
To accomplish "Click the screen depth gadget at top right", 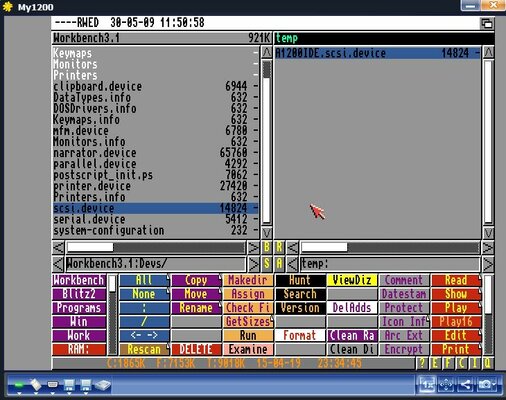I will (x=487, y=23).
